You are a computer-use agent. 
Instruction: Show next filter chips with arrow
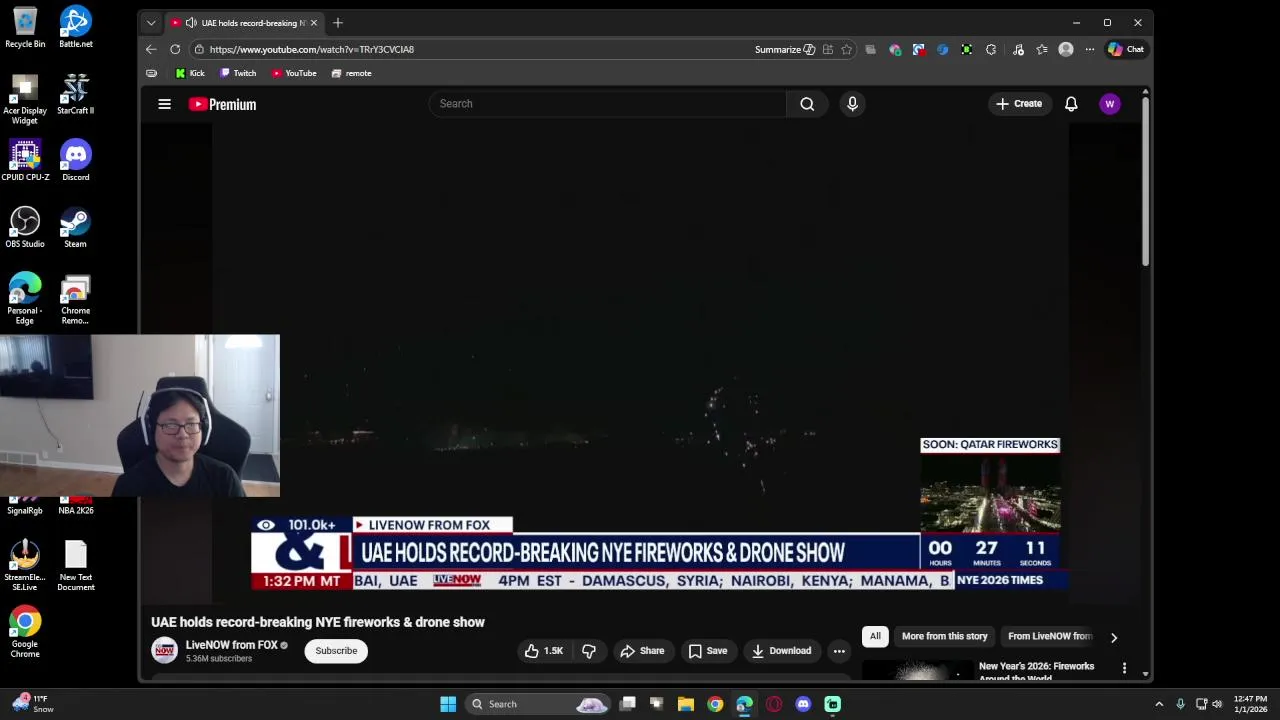coord(1113,637)
